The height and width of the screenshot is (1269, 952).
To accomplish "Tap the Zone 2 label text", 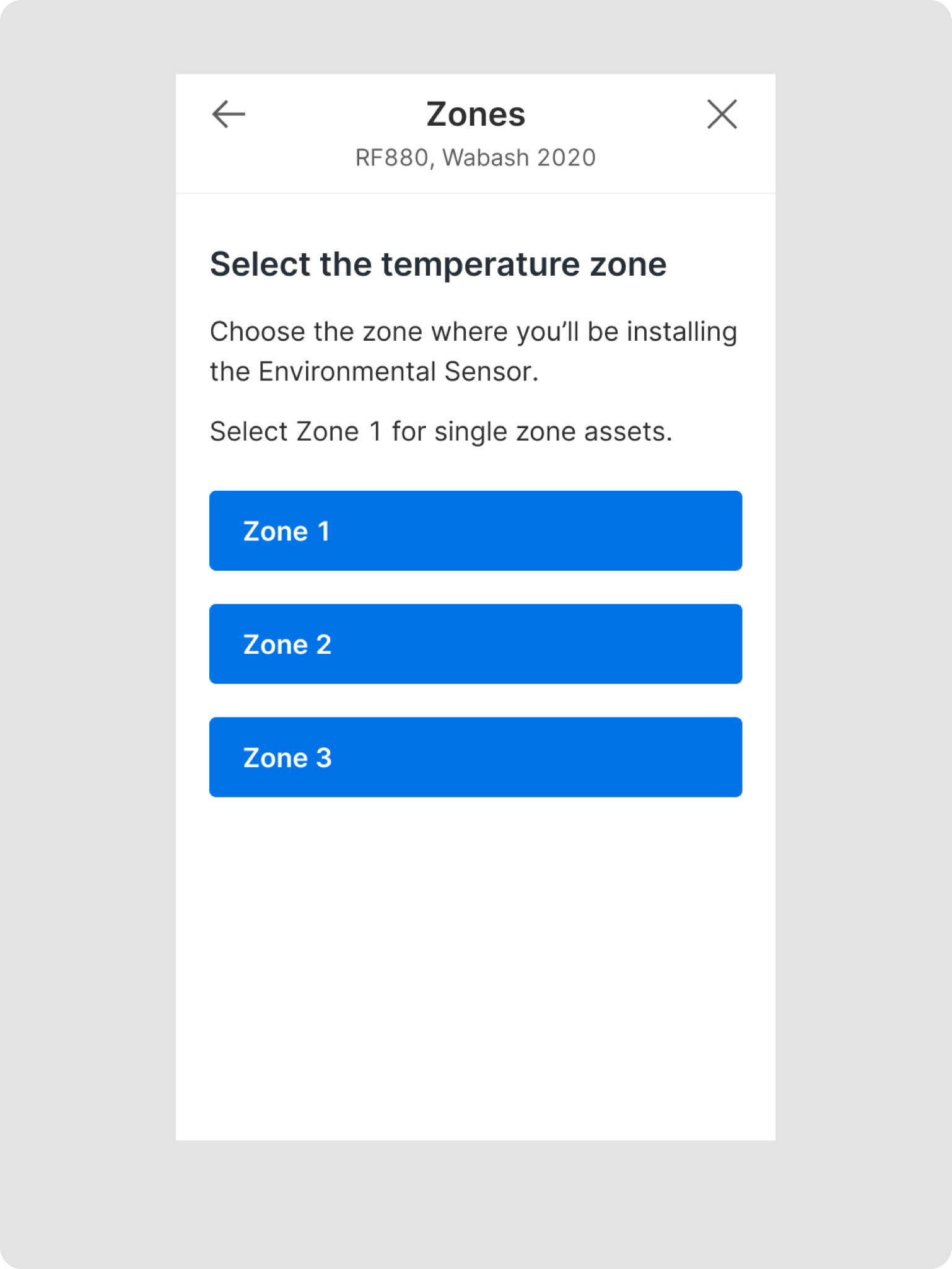I will [287, 645].
